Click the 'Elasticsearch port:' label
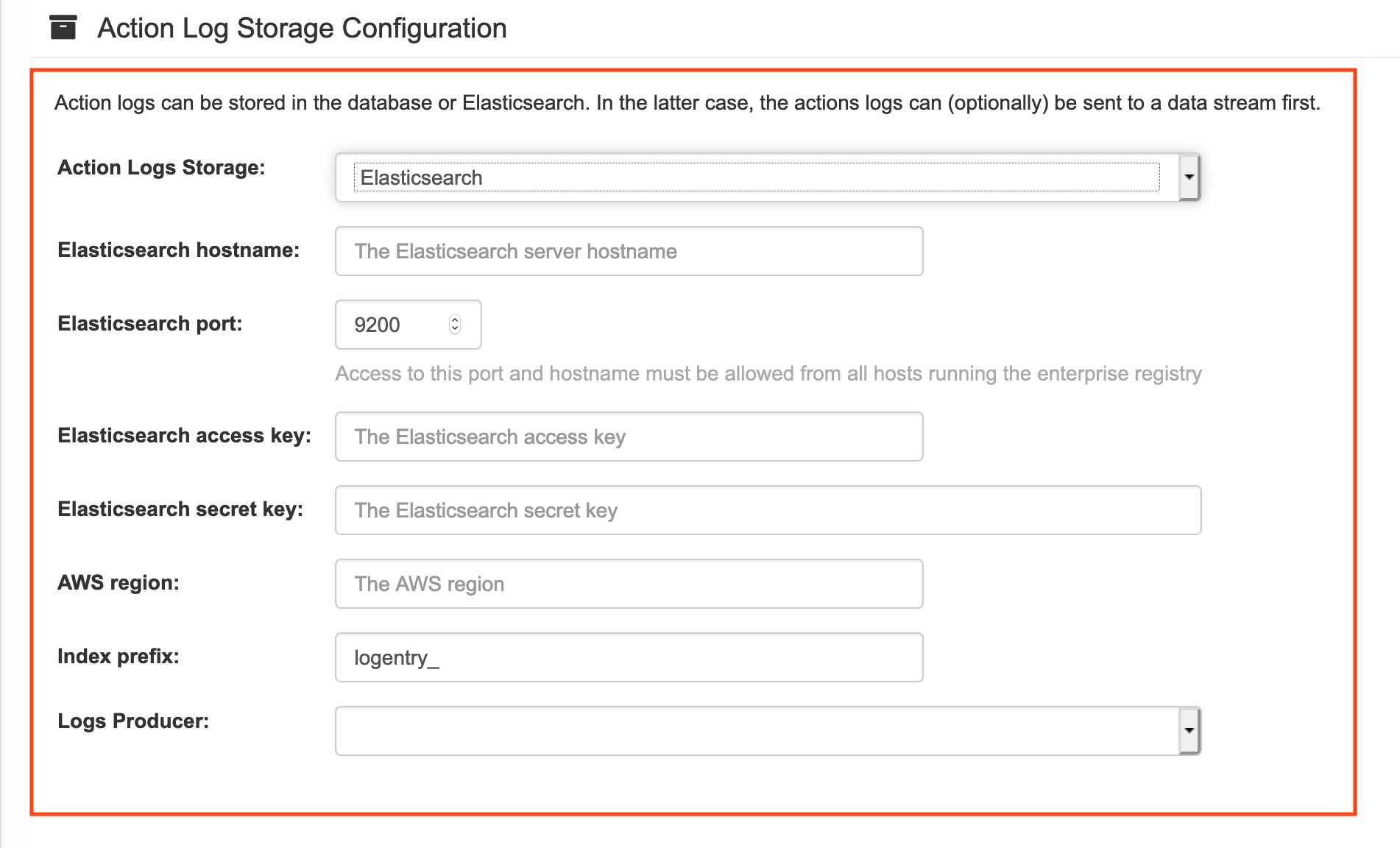The image size is (1400, 848). pos(150,323)
